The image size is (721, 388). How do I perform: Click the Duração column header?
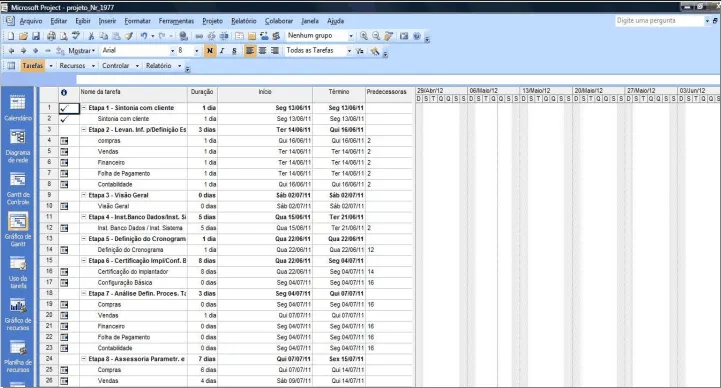(202, 92)
